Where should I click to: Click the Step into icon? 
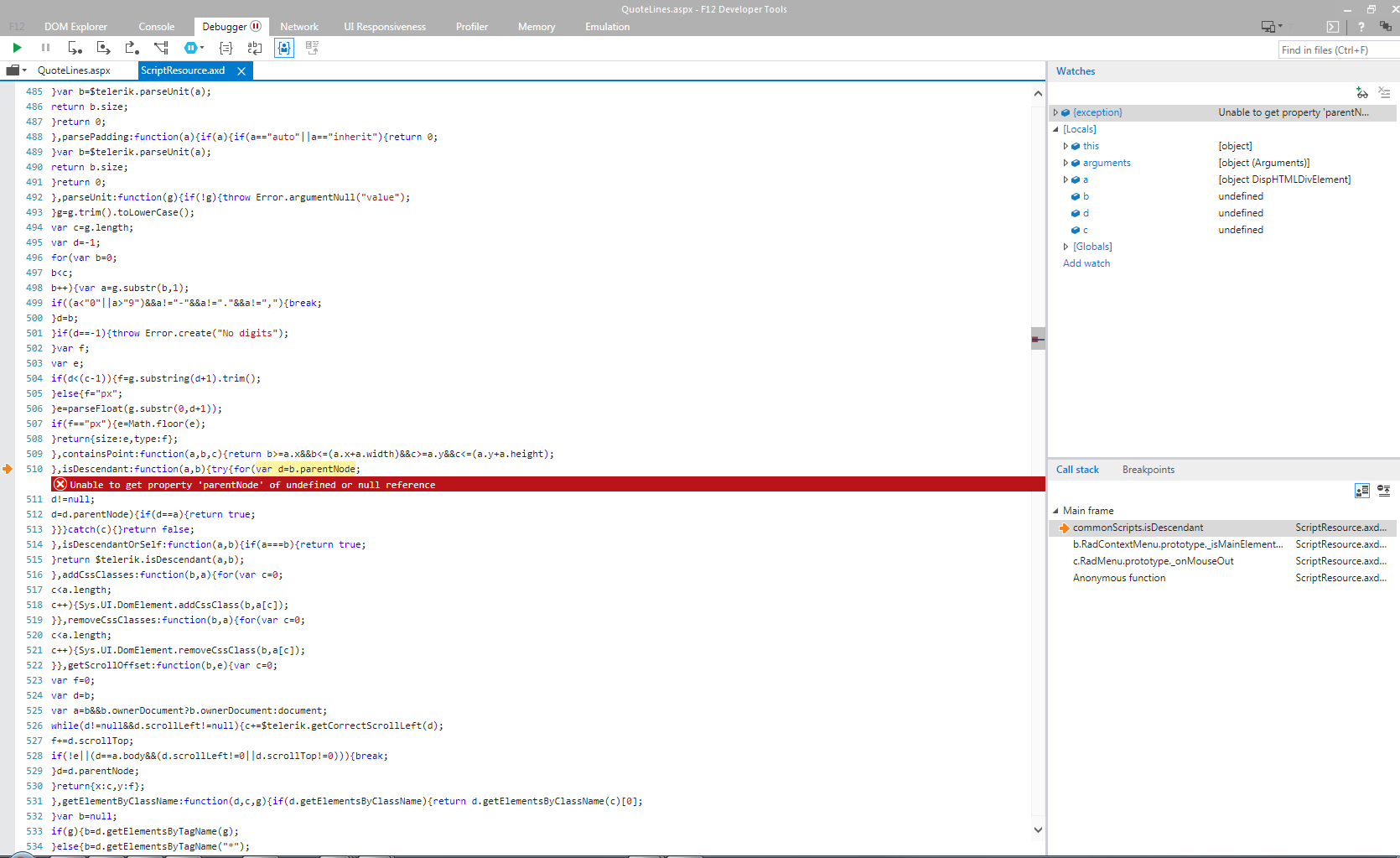75,48
